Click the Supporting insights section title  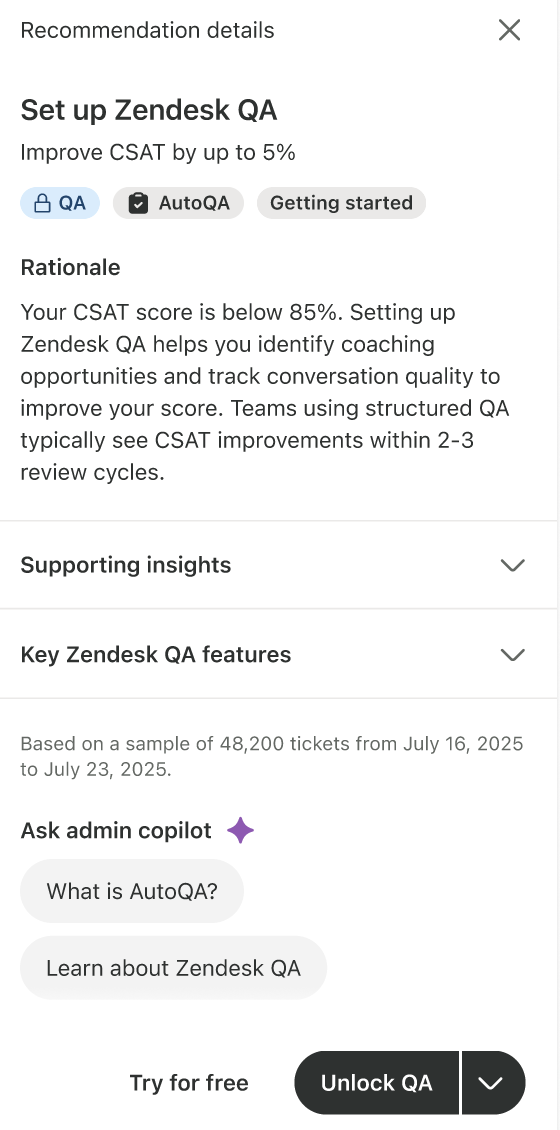tap(125, 565)
